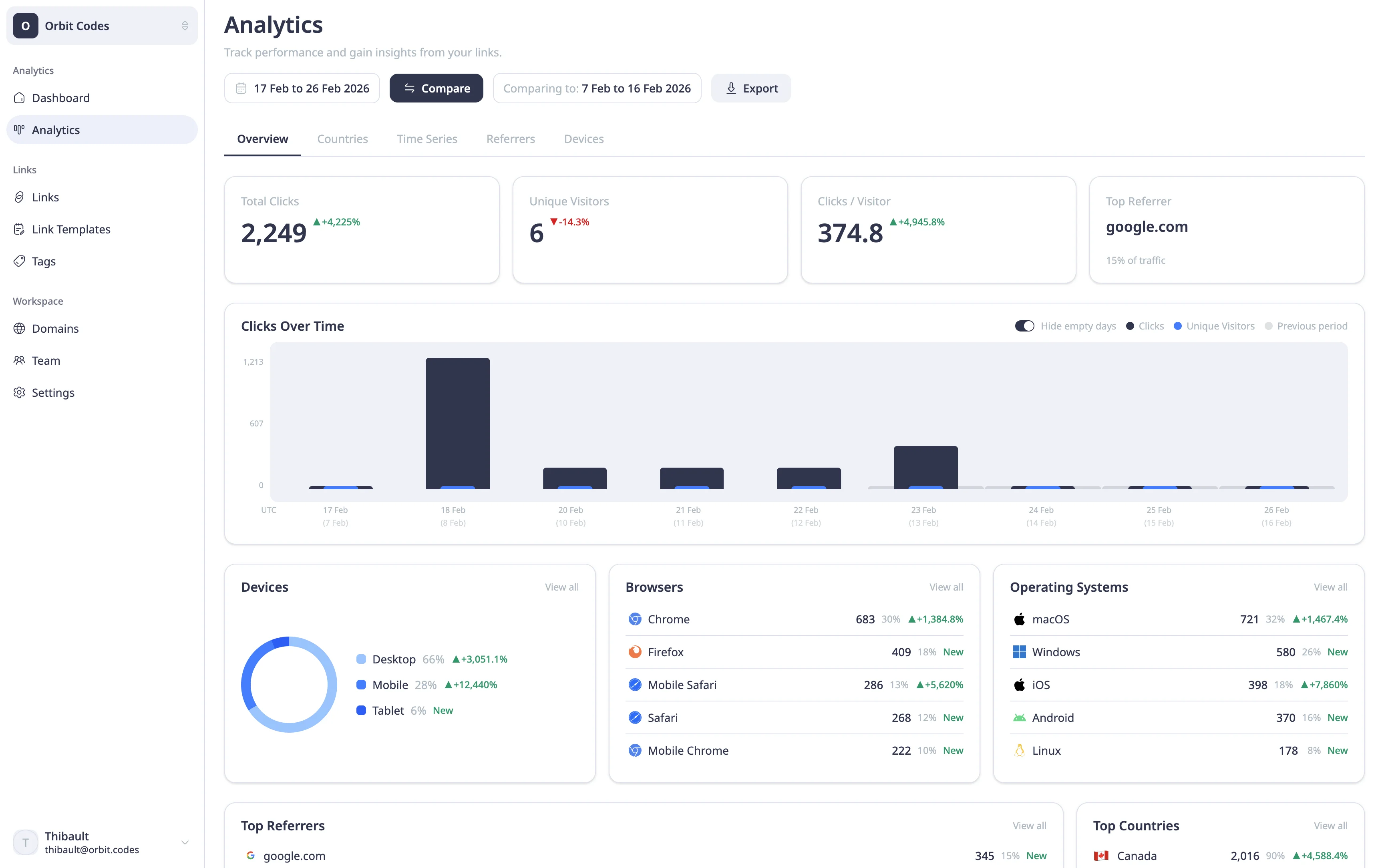
Task: Toggle Unique Visitors series in legend
Action: (x=1214, y=326)
